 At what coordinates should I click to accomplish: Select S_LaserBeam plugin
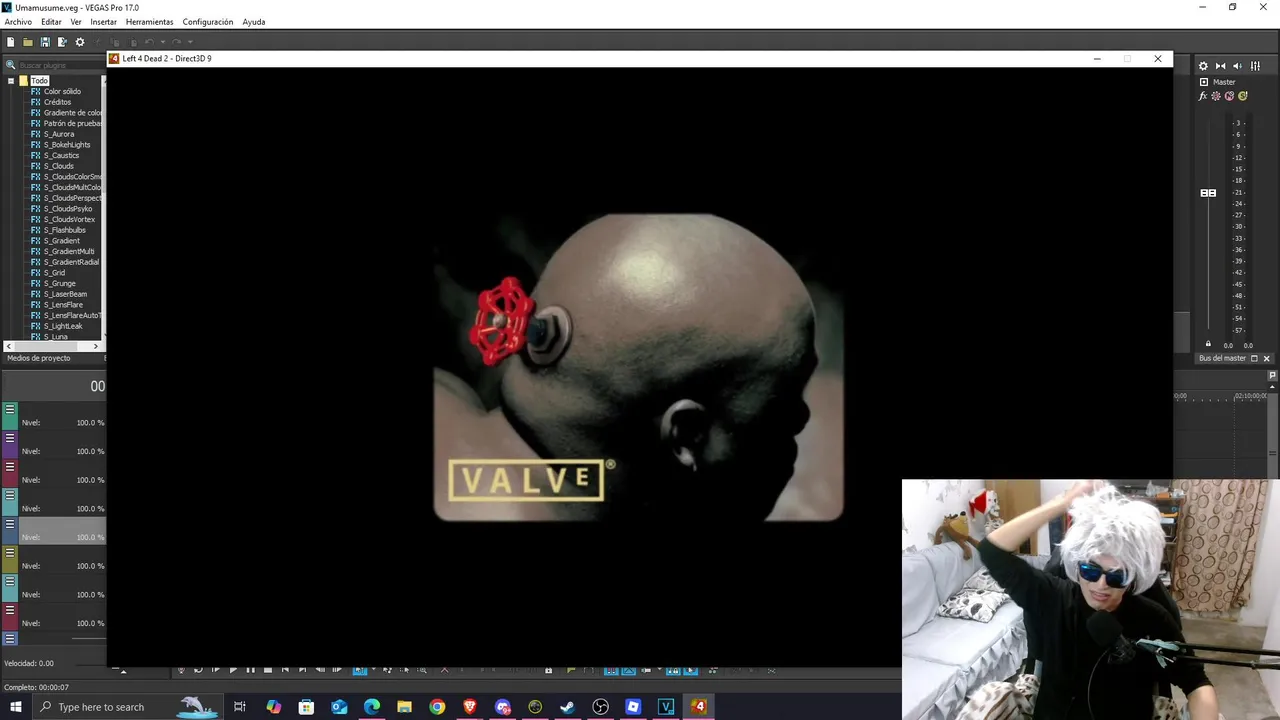coord(65,294)
